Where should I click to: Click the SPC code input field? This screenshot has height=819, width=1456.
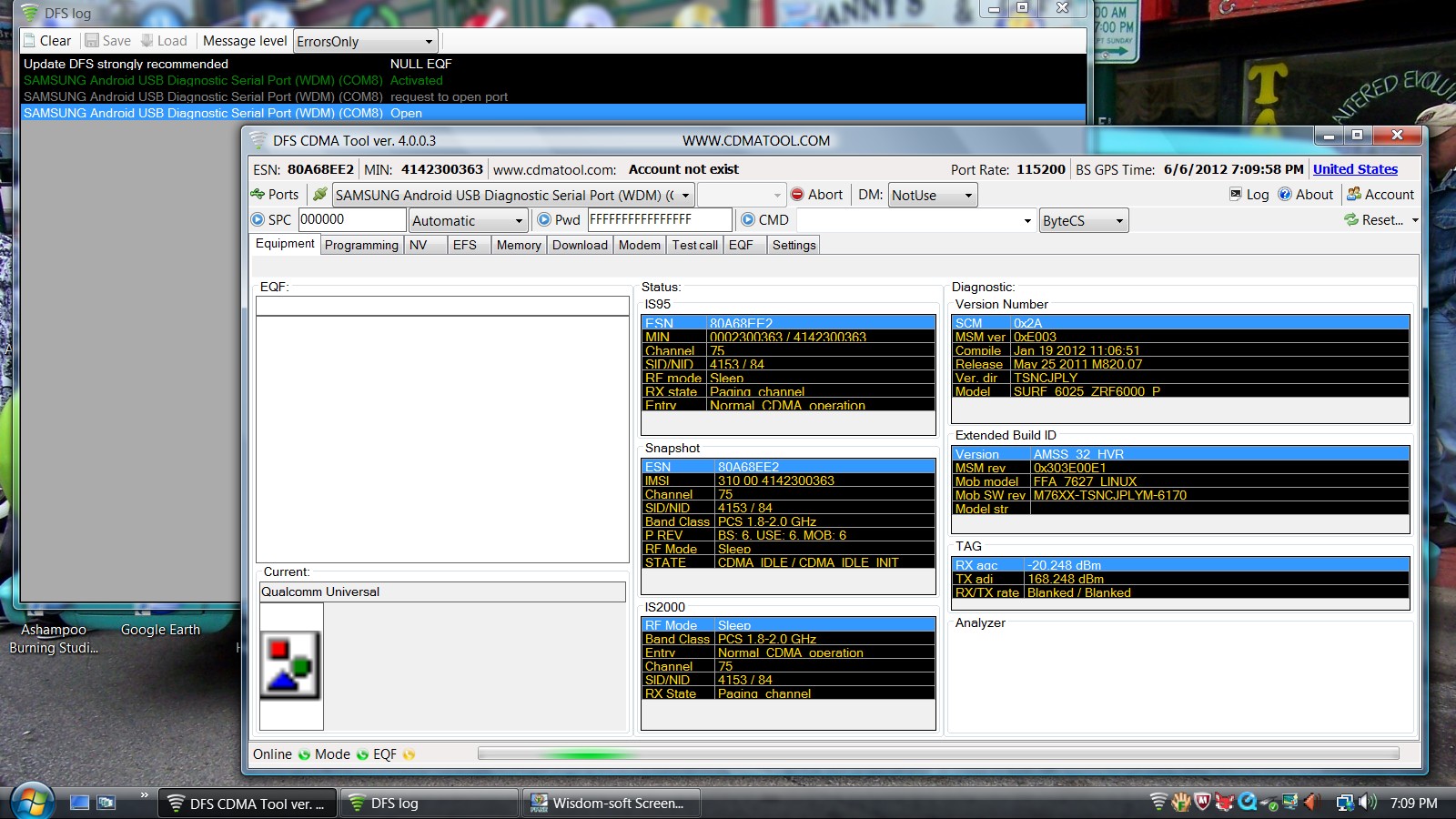[351, 220]
